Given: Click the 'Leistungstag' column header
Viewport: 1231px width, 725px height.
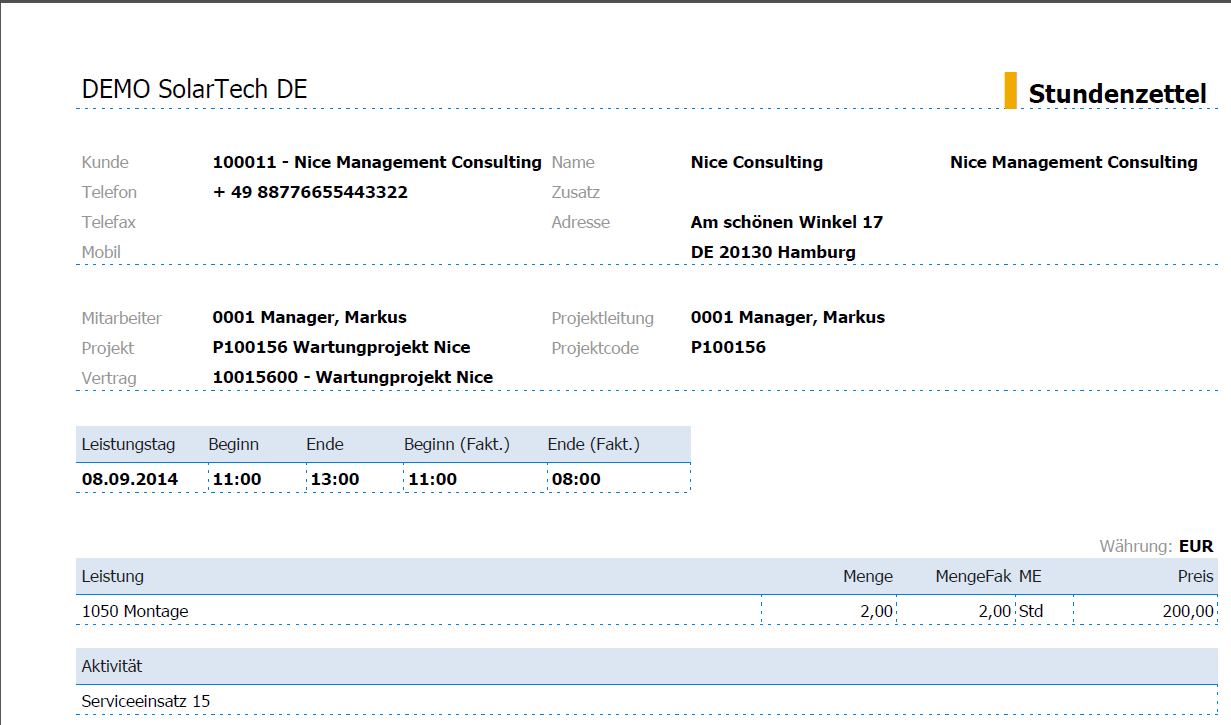Looking at the screenshot, I should pos(129,444).
